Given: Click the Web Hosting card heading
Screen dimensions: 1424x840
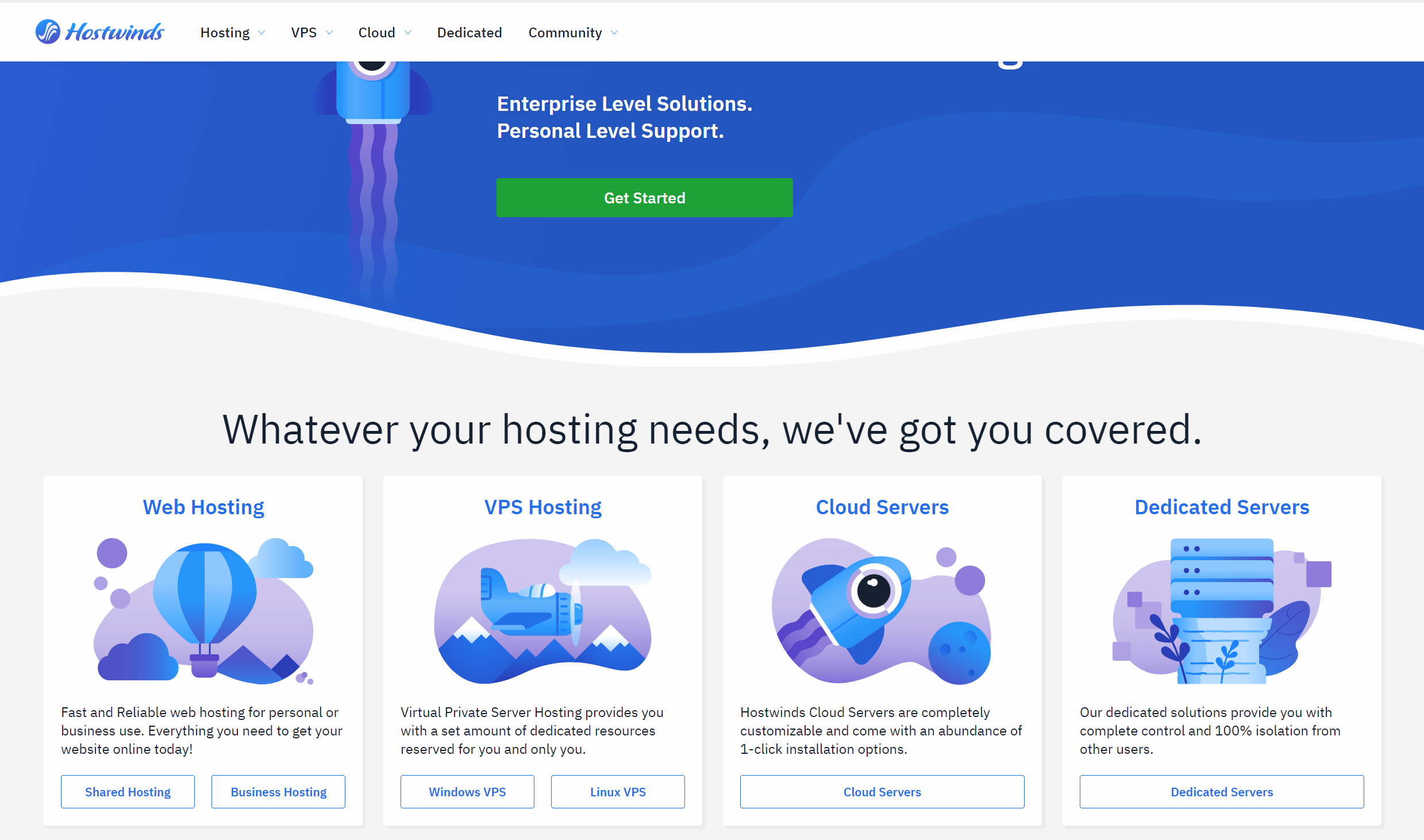Looking at the screenshot, I should [x=203, y=507].
